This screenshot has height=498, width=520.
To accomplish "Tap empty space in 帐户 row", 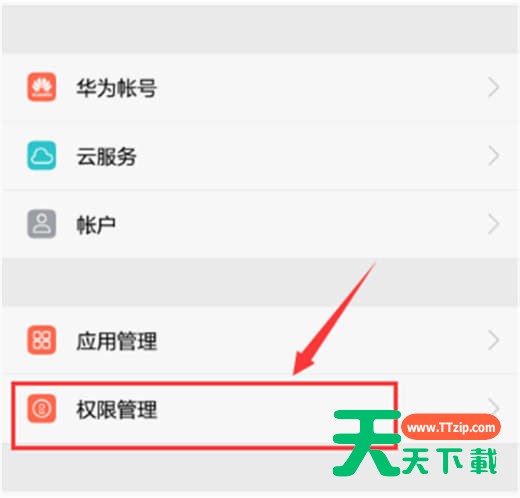I will pyautogui.click(x=300, y=224).
